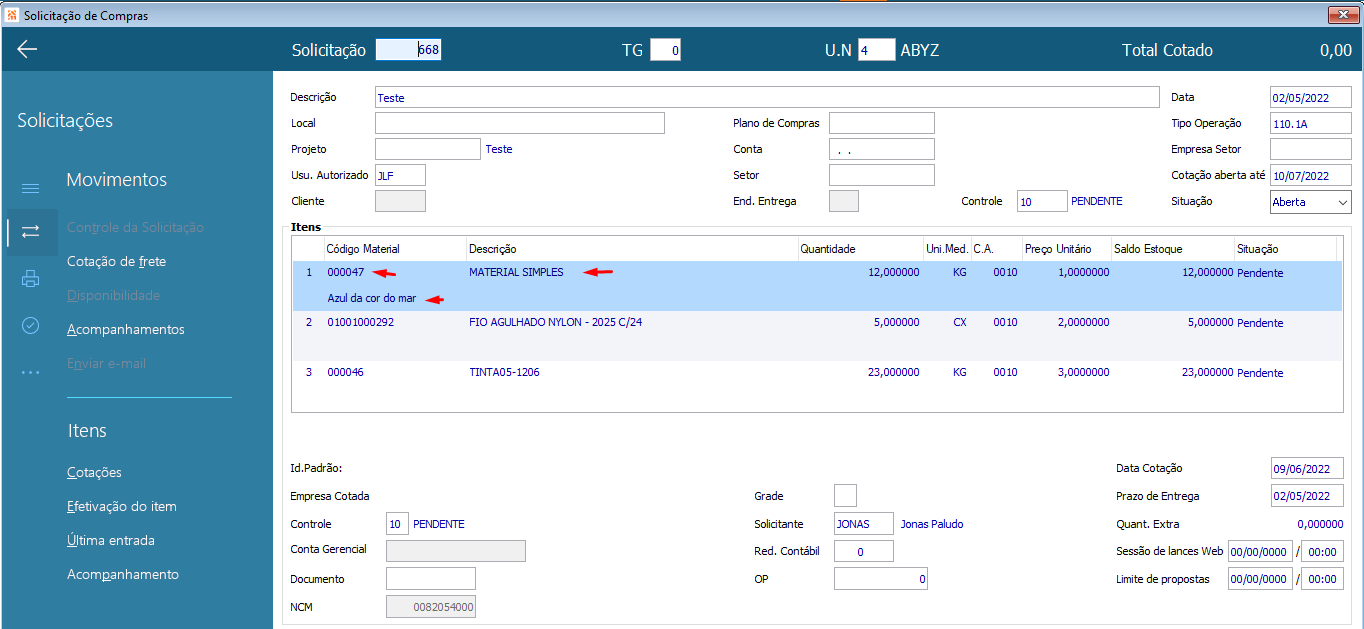This screenshot has height=629, width=1364.
Task: Open Última entrada item option
Action: point(111,541)
